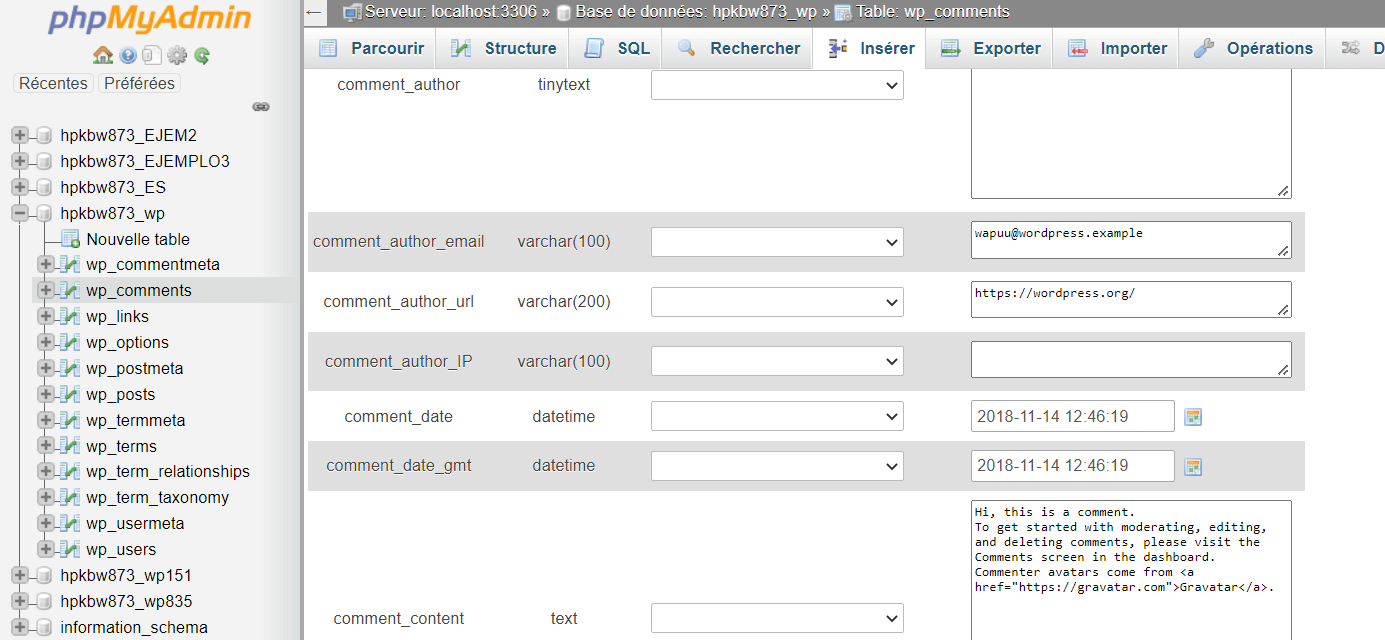Collapse the panel using the left arrow icon

point(313,13)
